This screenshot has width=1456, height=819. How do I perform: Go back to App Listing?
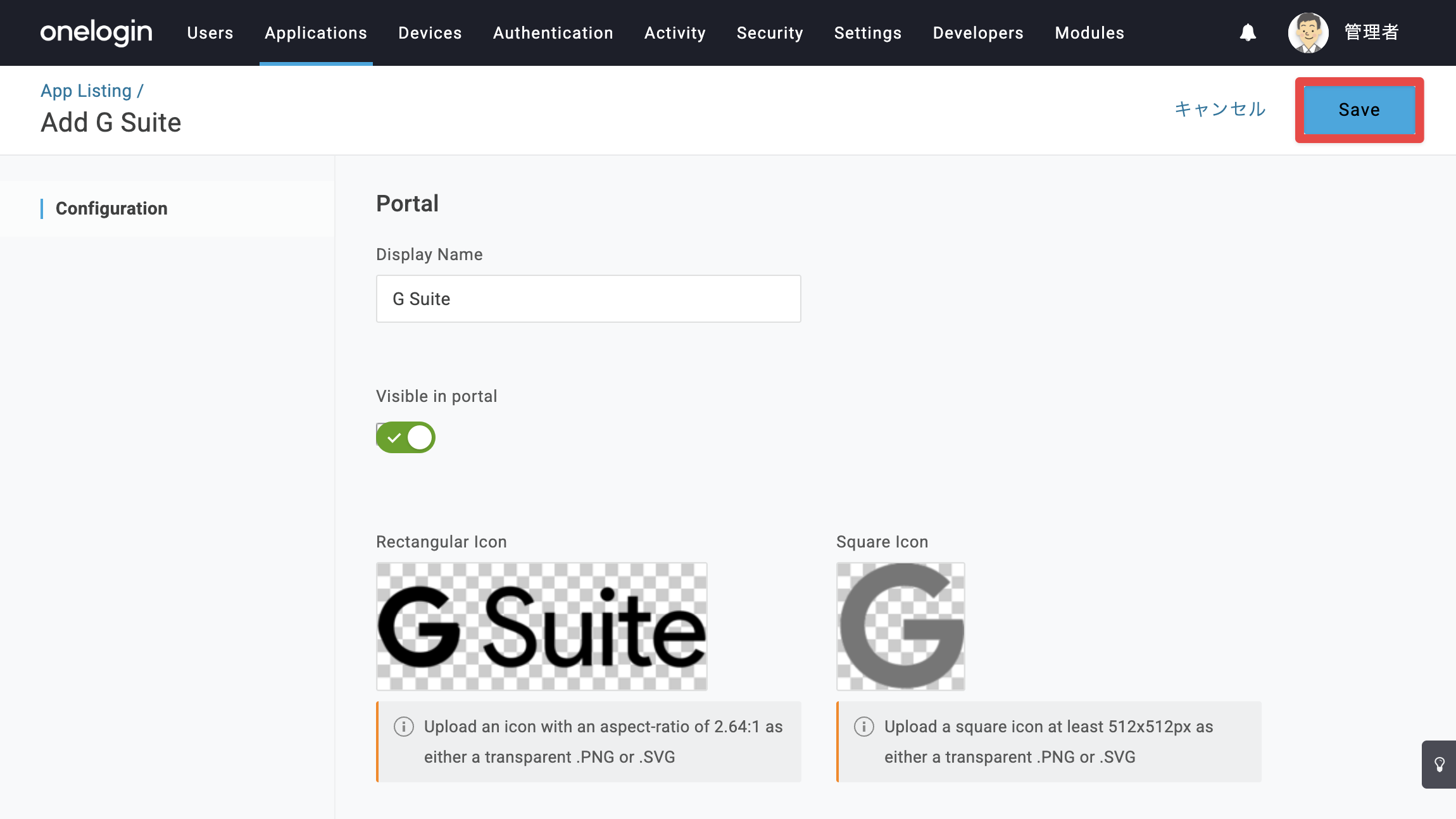tap(86, 91)
